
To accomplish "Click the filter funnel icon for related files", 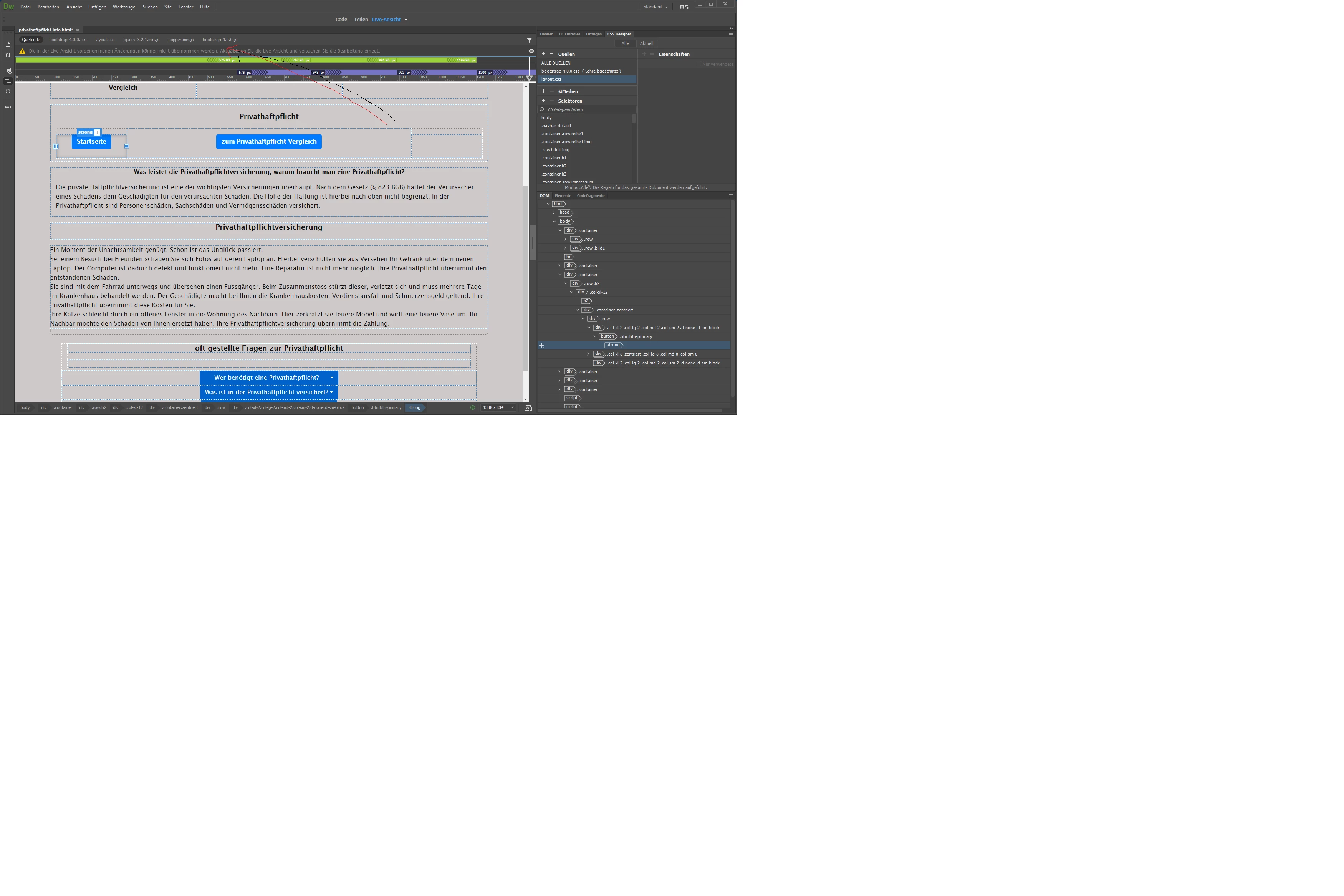I will coord(529,40).
